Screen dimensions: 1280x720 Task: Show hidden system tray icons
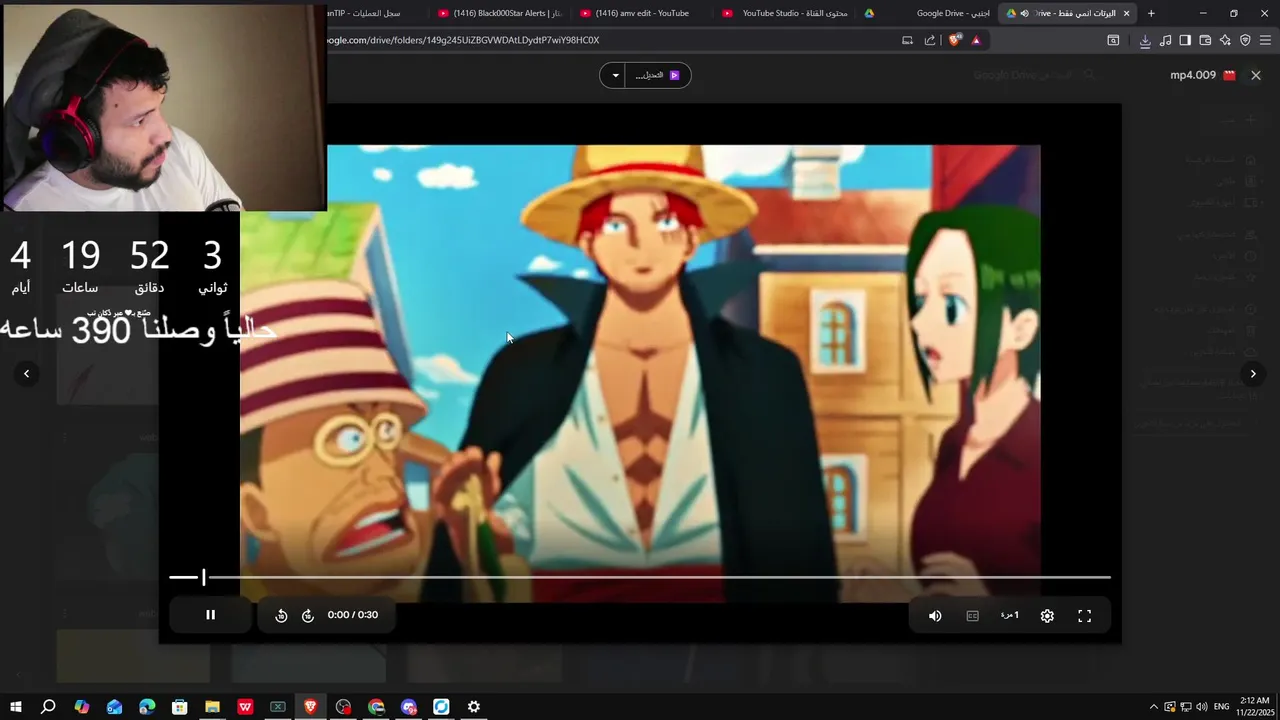tap(1153, 707)
